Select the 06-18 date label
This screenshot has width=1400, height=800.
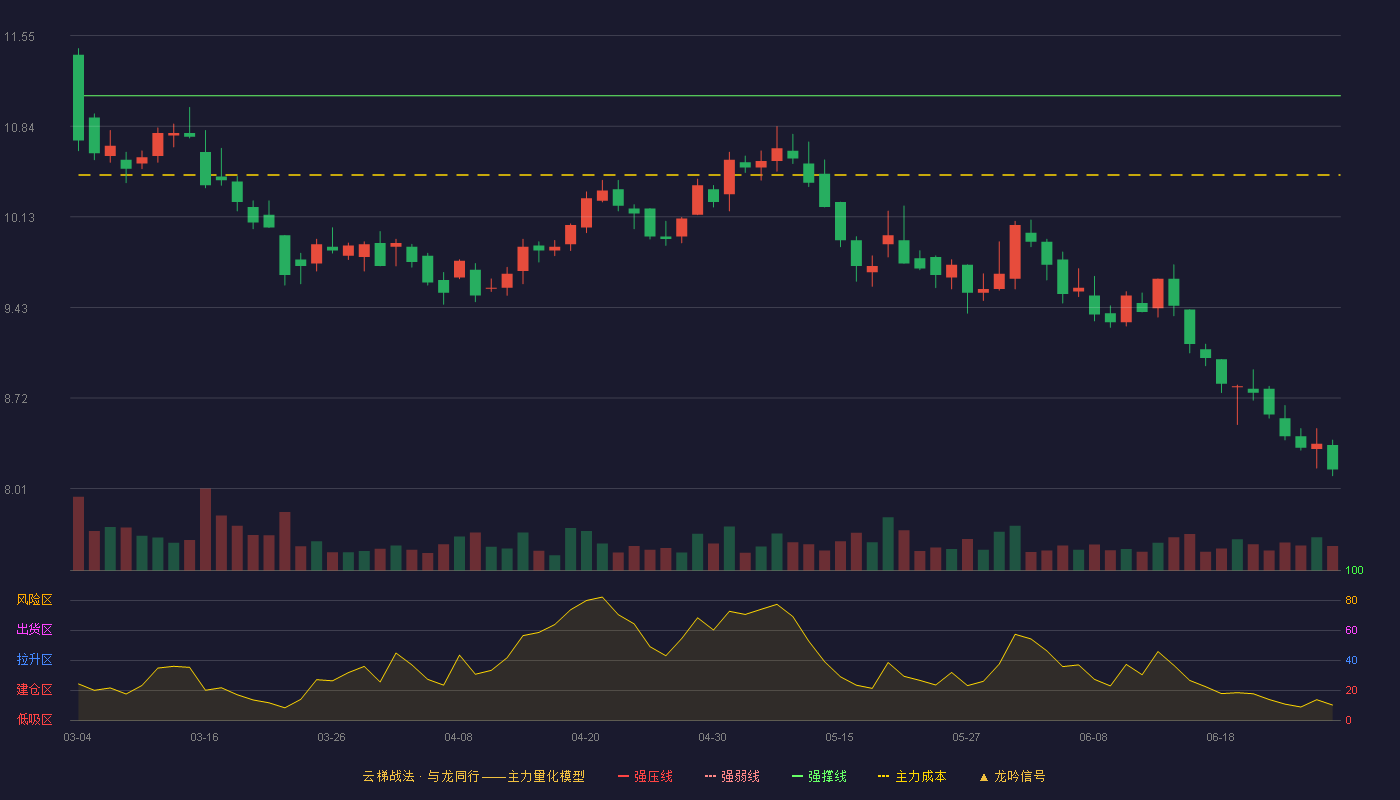1220,737
